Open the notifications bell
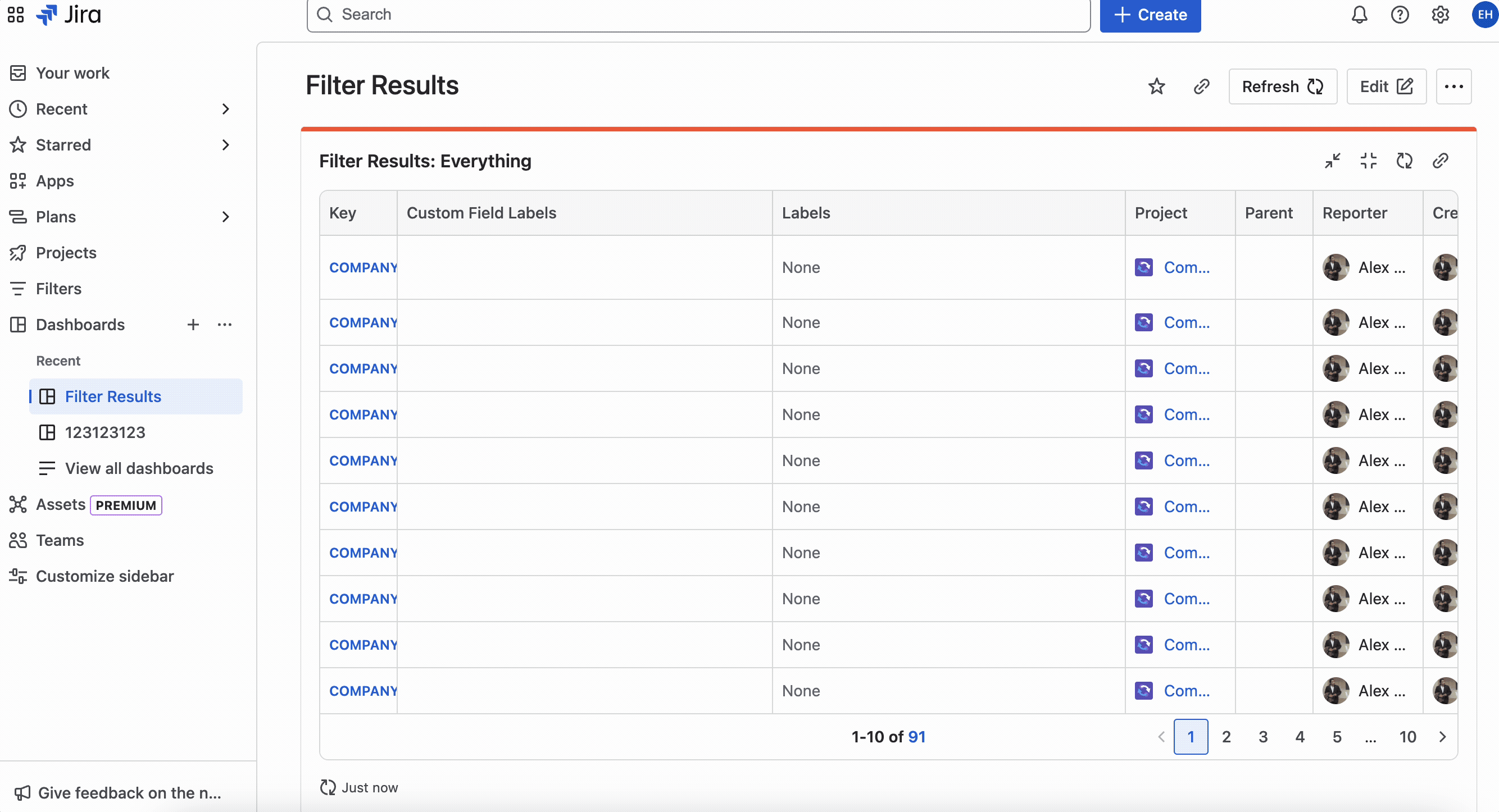The image size is (1499, 812). pos(1359,15)
